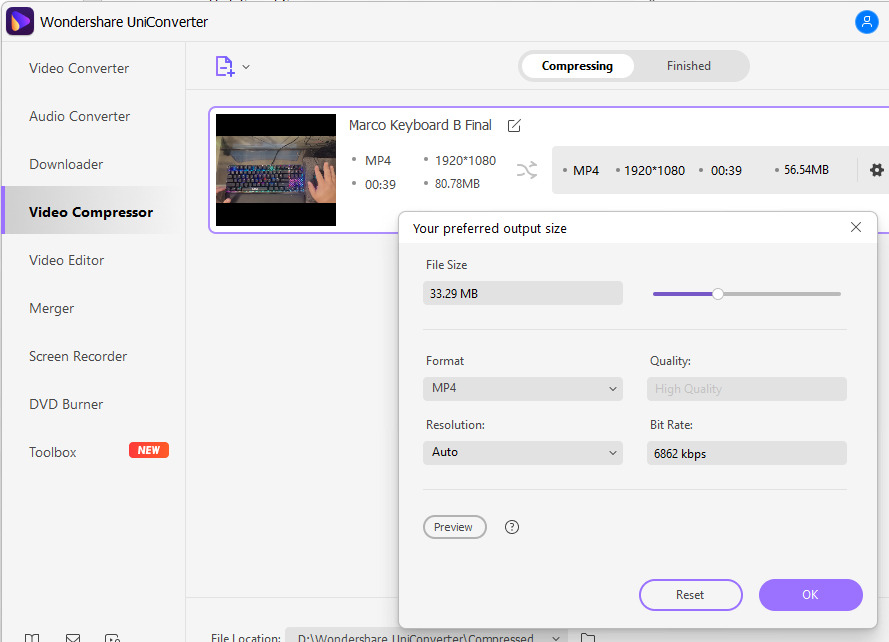
Task: Click the Add Files icon
Action: coord(225,66)
